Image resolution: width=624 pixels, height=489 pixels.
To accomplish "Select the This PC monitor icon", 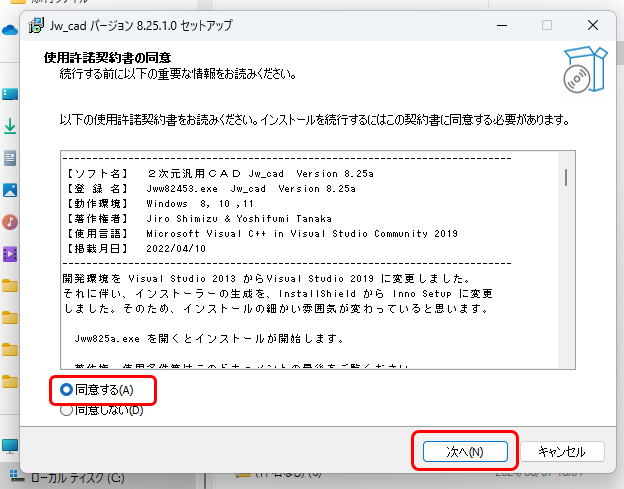I will pos(10,446).
